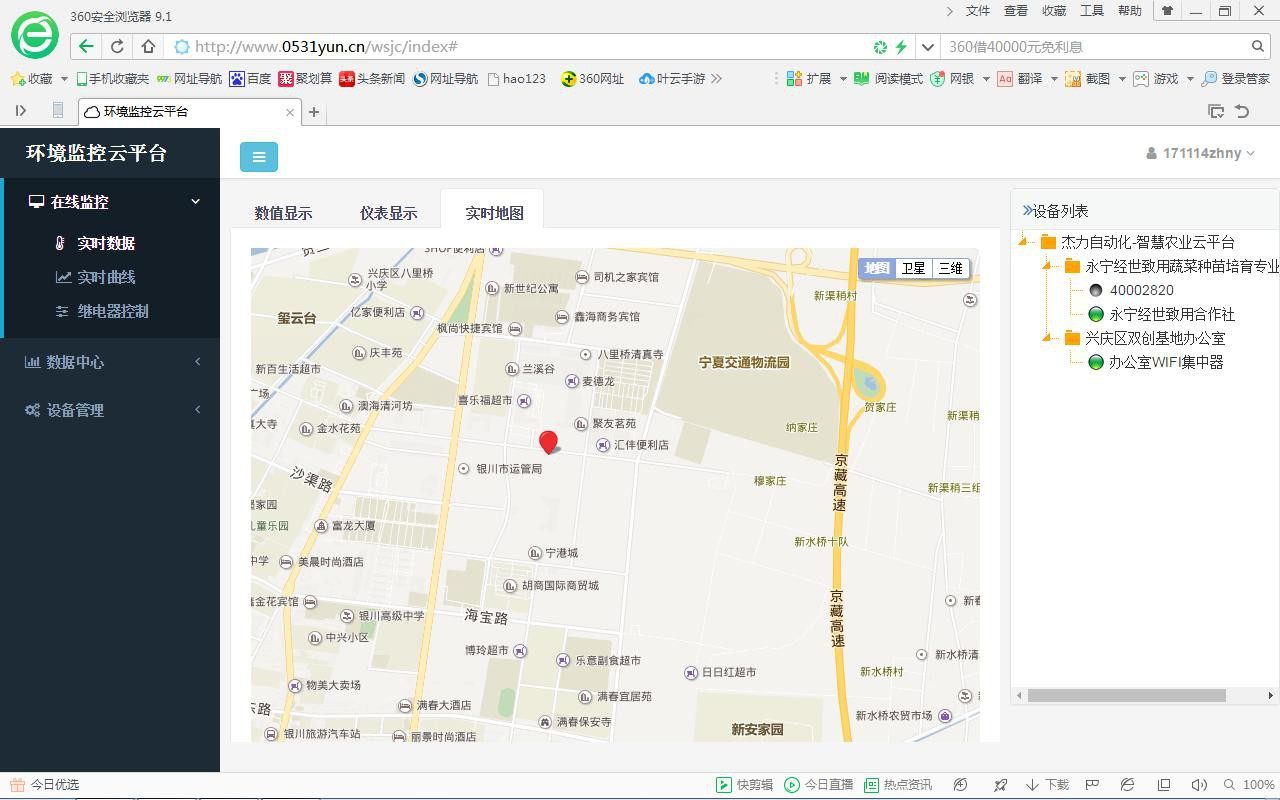Image resolution: width=1280 pixels, height=800 pixels.
Task: Switch to the 数值显示 tab
Action: [x=283, y=213]
